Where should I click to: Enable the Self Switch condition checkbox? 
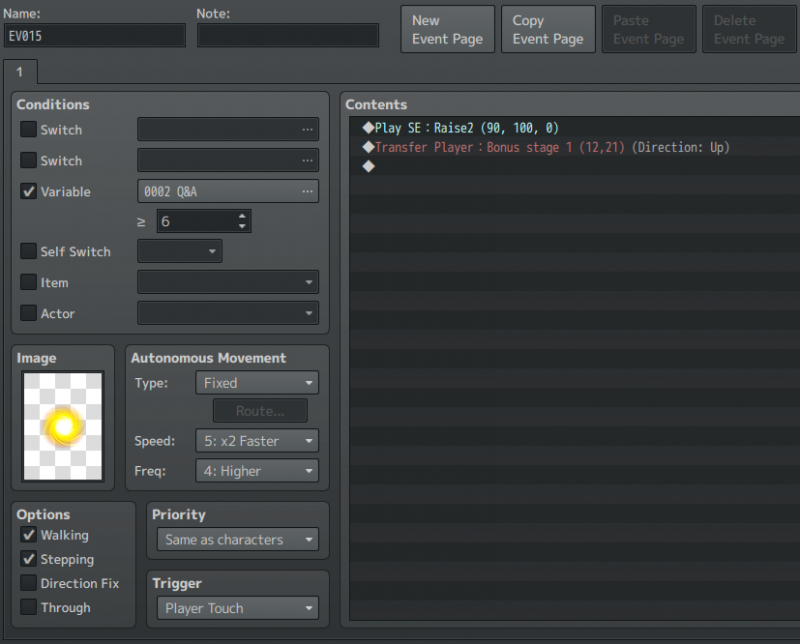[x=29, y=251]
